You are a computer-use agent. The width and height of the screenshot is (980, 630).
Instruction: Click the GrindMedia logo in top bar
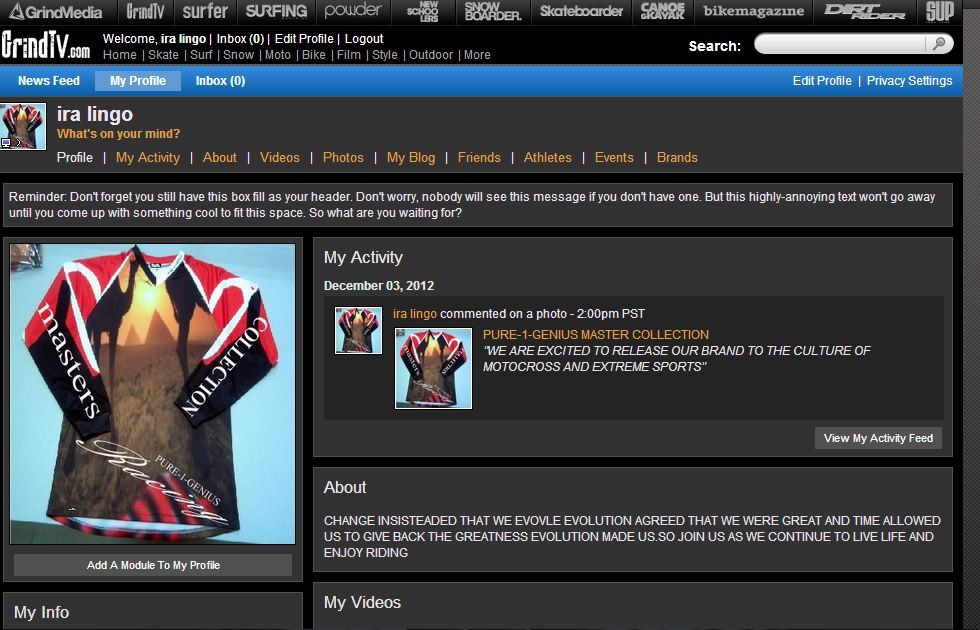coord(56,12)
